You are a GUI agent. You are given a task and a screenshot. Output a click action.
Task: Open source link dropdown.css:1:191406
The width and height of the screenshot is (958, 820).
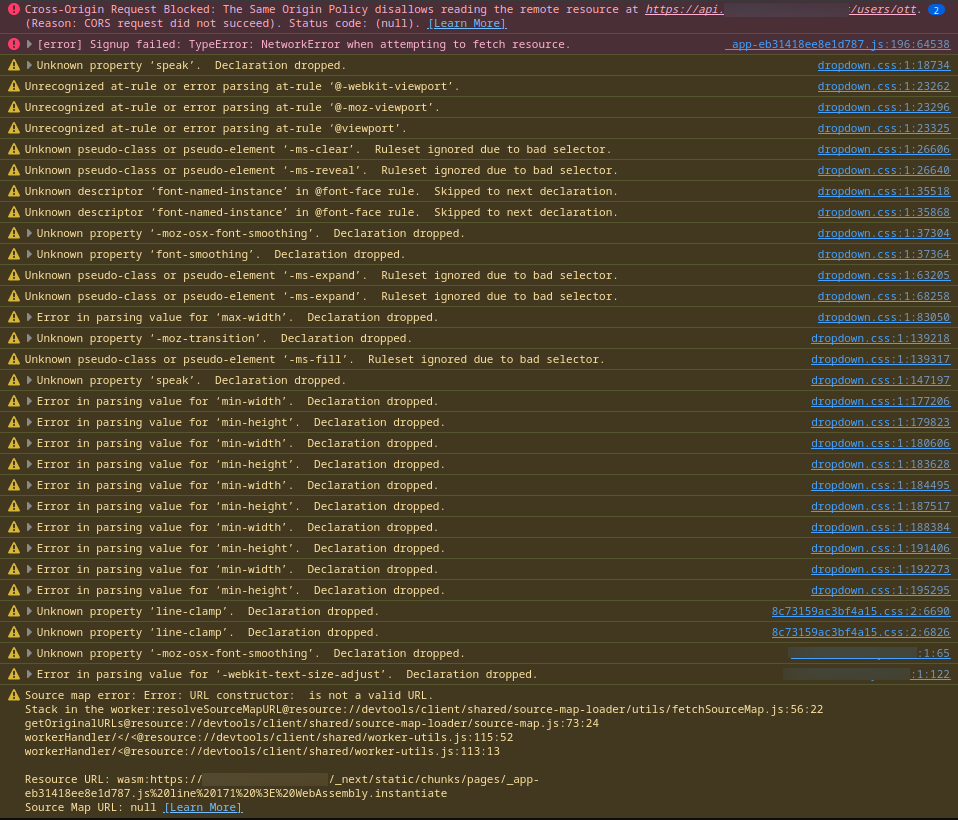pyautogui.click(x=880, y=549)
